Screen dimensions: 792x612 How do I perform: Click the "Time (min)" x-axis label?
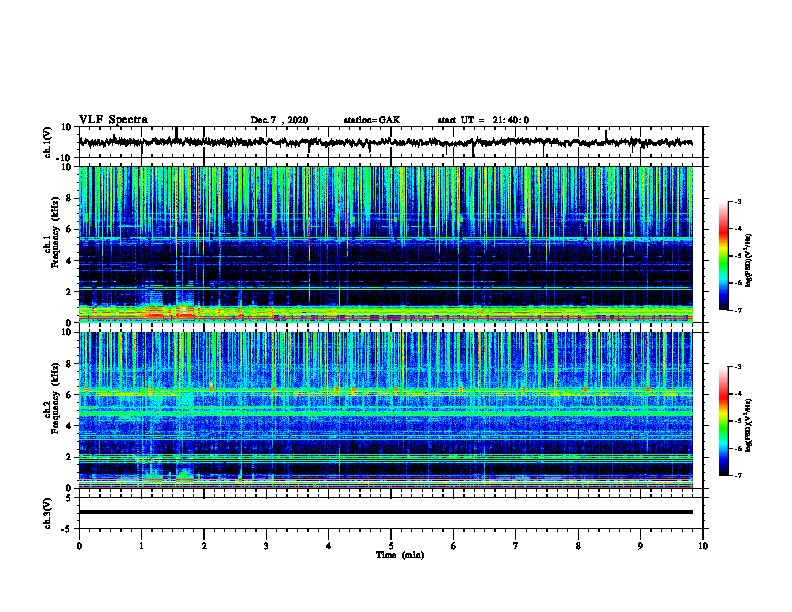click(x=400, y=555)
